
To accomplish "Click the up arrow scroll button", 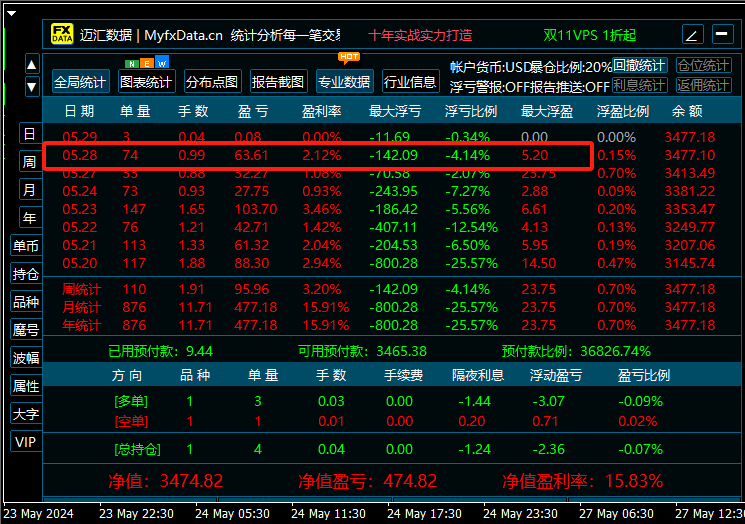I will point(32,65).
